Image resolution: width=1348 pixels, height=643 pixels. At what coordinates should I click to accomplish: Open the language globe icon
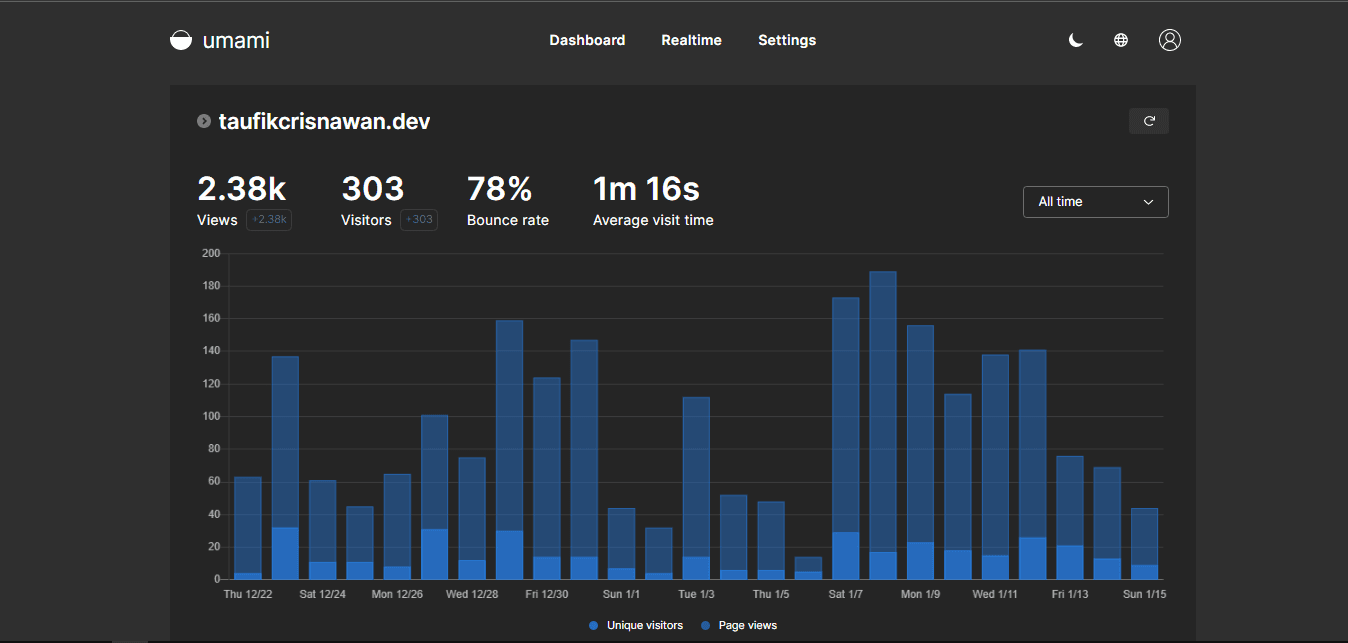click(x=1121, y=40)
